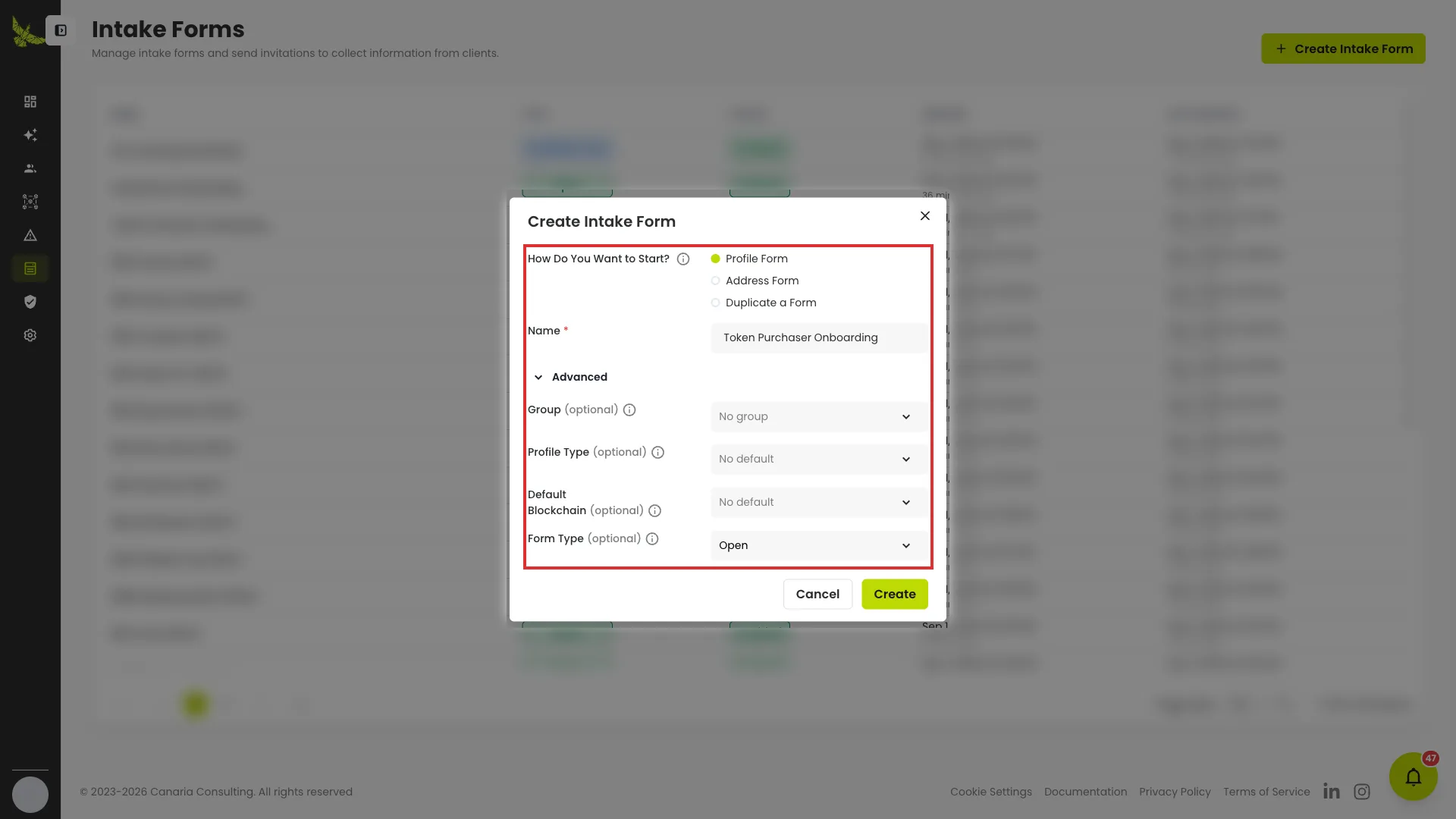Click the info icon next to Form Type

coord(652,539)
